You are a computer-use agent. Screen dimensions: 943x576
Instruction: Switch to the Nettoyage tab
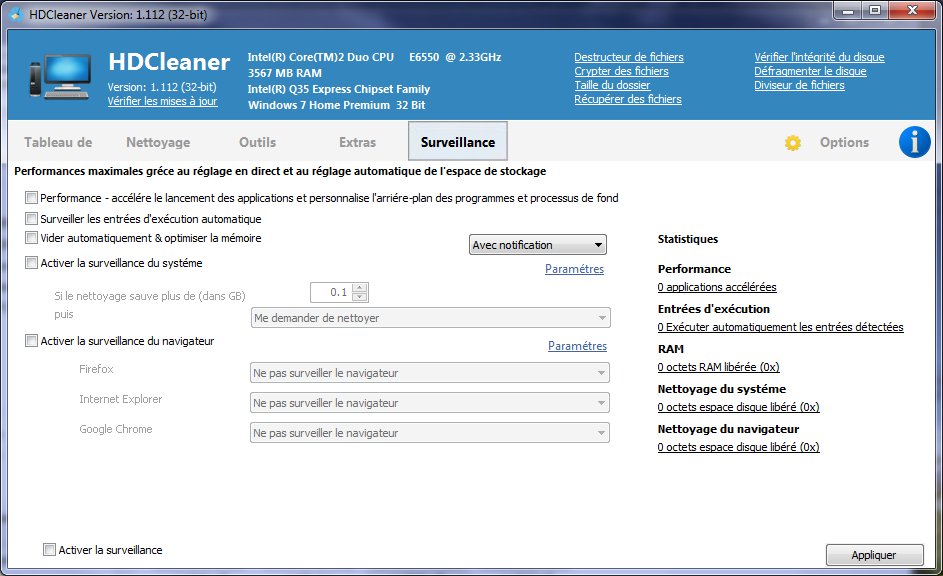coord(158,142)
